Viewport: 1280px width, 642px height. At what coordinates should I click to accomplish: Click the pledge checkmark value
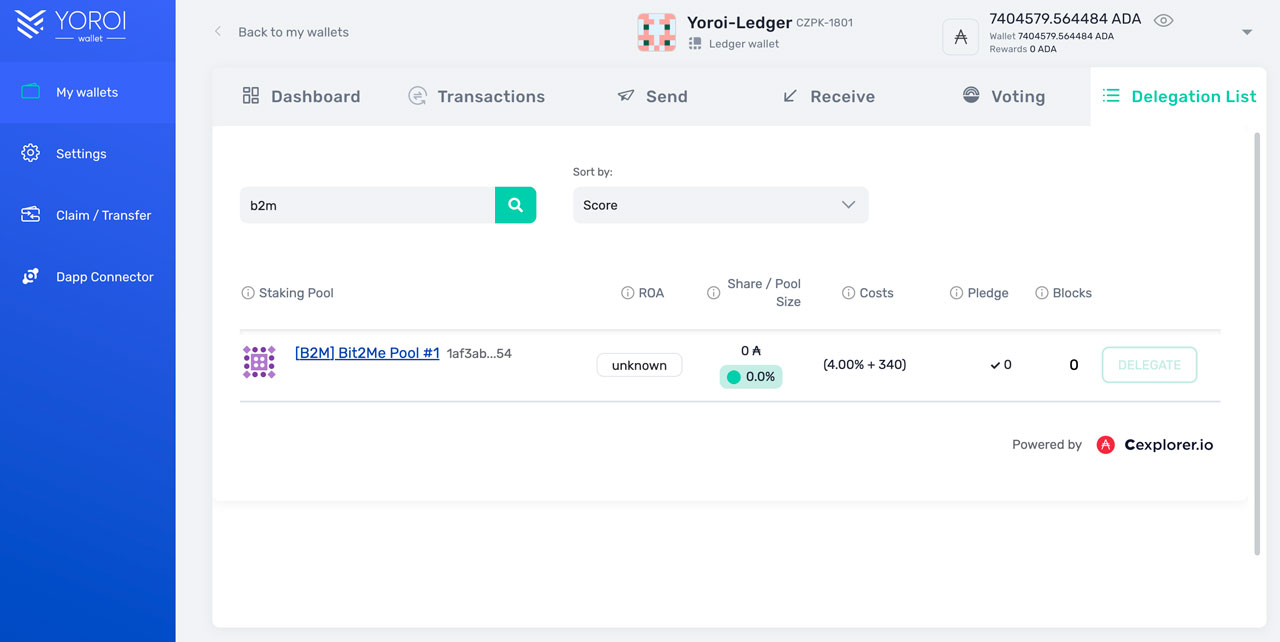1001,365
